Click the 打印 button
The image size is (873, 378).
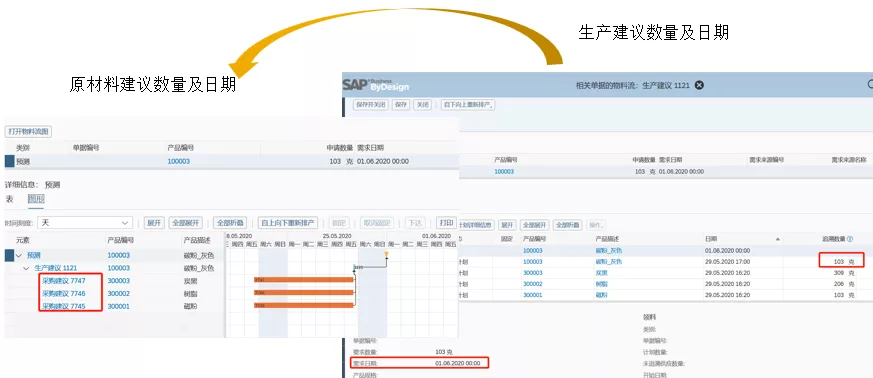446,223
